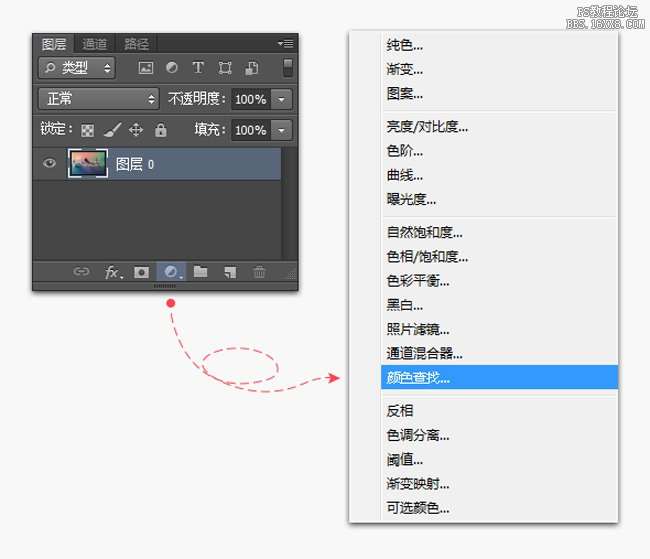Select 渐变映射... adjustment
This screenshot has height=559, width=650.
point(499,484)
